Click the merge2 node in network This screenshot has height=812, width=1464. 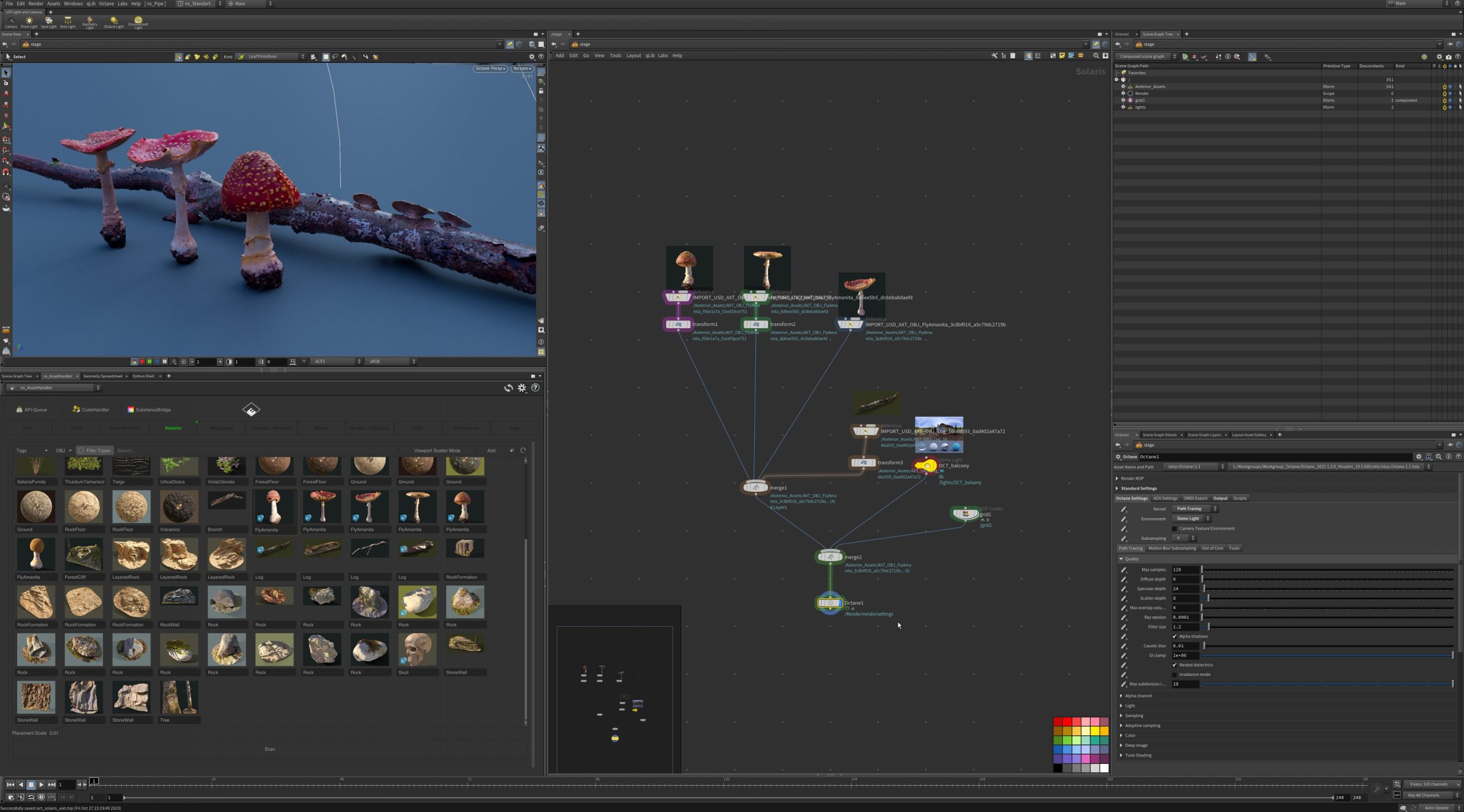pos(829,556)
